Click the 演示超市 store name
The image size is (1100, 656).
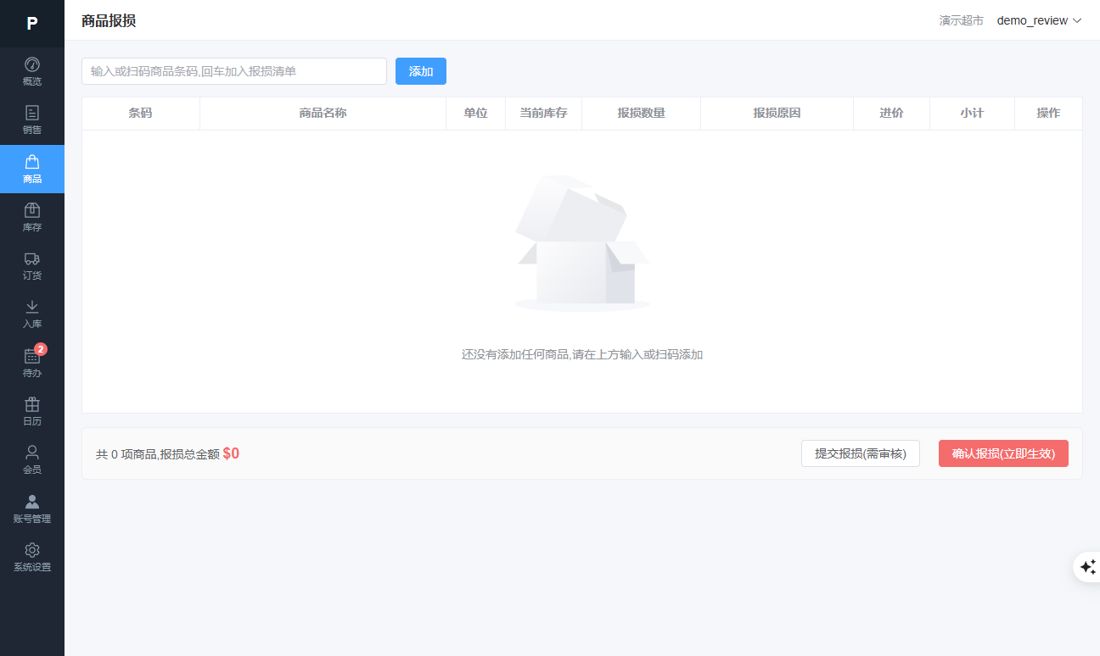[x=961, y=21]
